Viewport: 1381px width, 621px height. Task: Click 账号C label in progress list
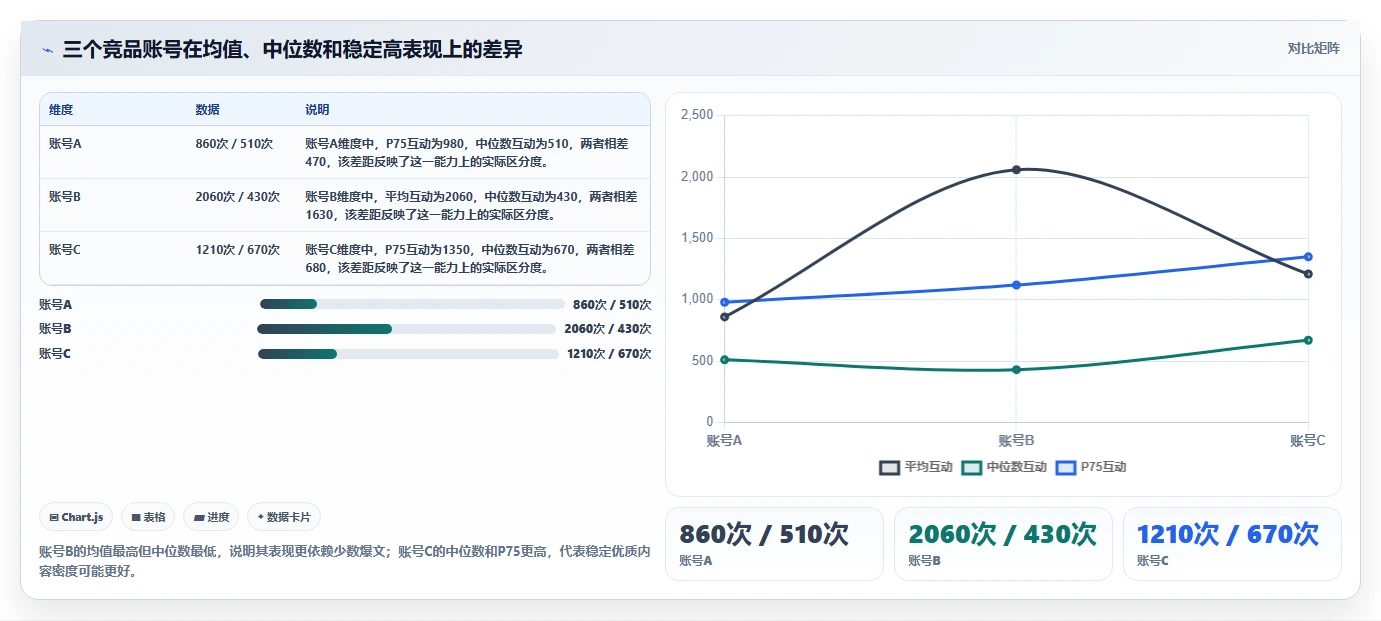(x=55, y=354)
